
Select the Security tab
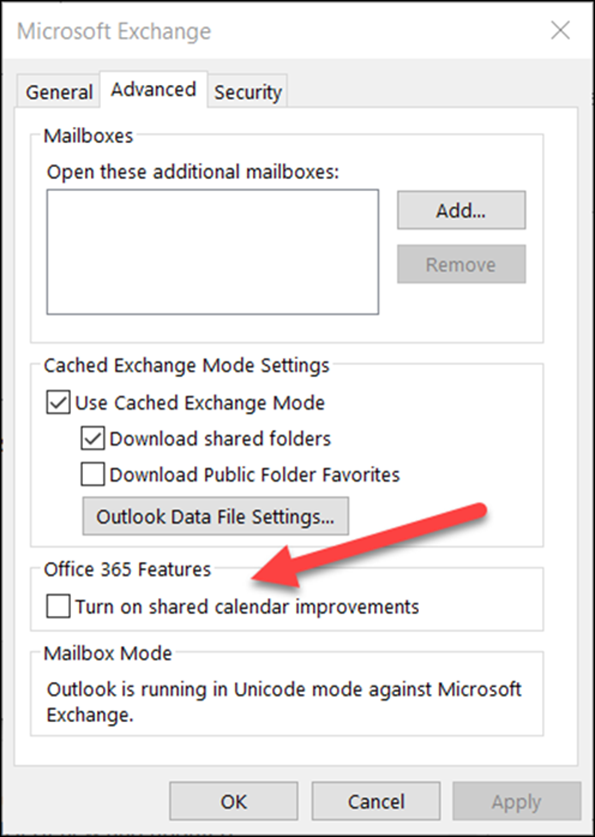(x=247, y=91)
